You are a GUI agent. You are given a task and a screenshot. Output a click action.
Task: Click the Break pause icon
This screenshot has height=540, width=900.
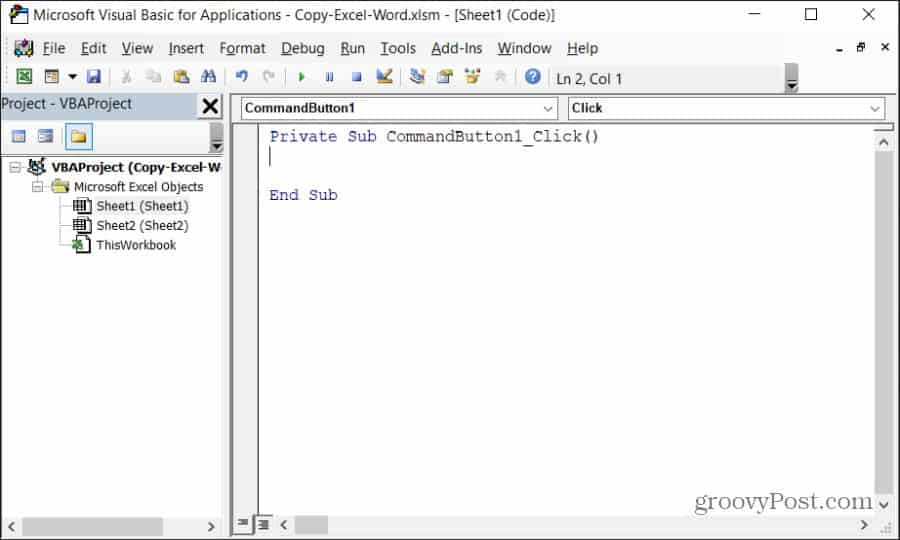329,76
